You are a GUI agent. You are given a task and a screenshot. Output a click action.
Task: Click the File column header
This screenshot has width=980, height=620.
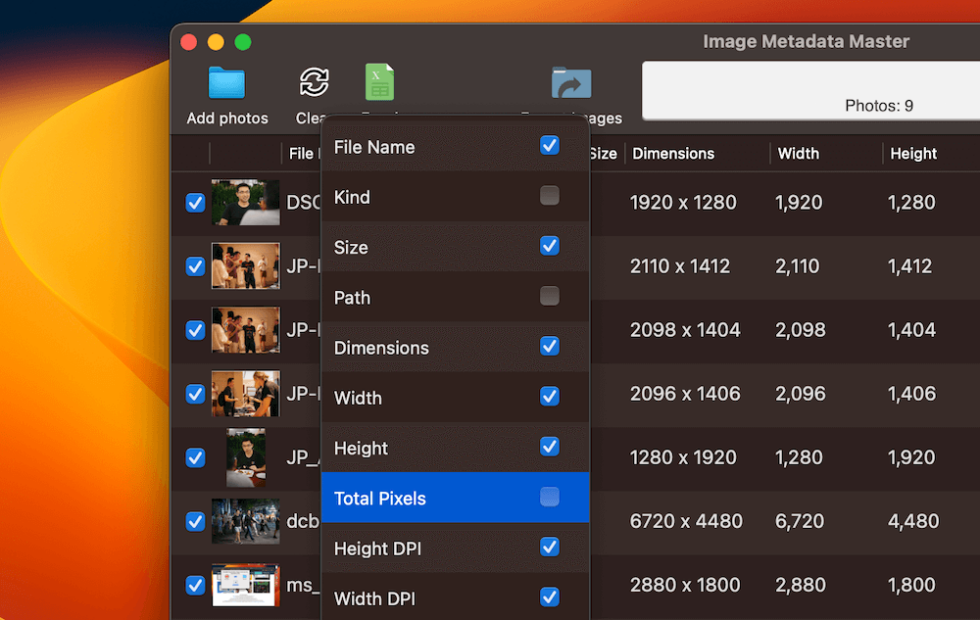[303, 154]
